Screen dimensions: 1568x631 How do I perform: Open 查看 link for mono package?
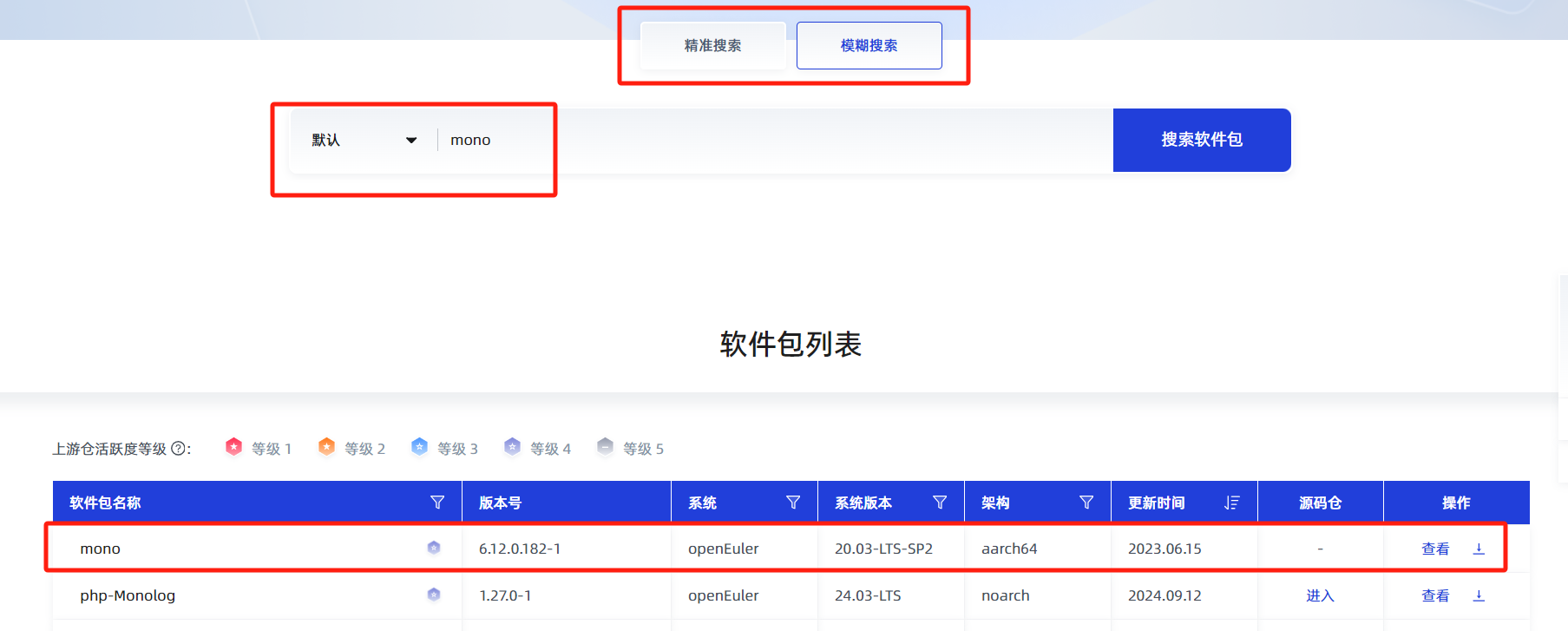click(1435, 549)
